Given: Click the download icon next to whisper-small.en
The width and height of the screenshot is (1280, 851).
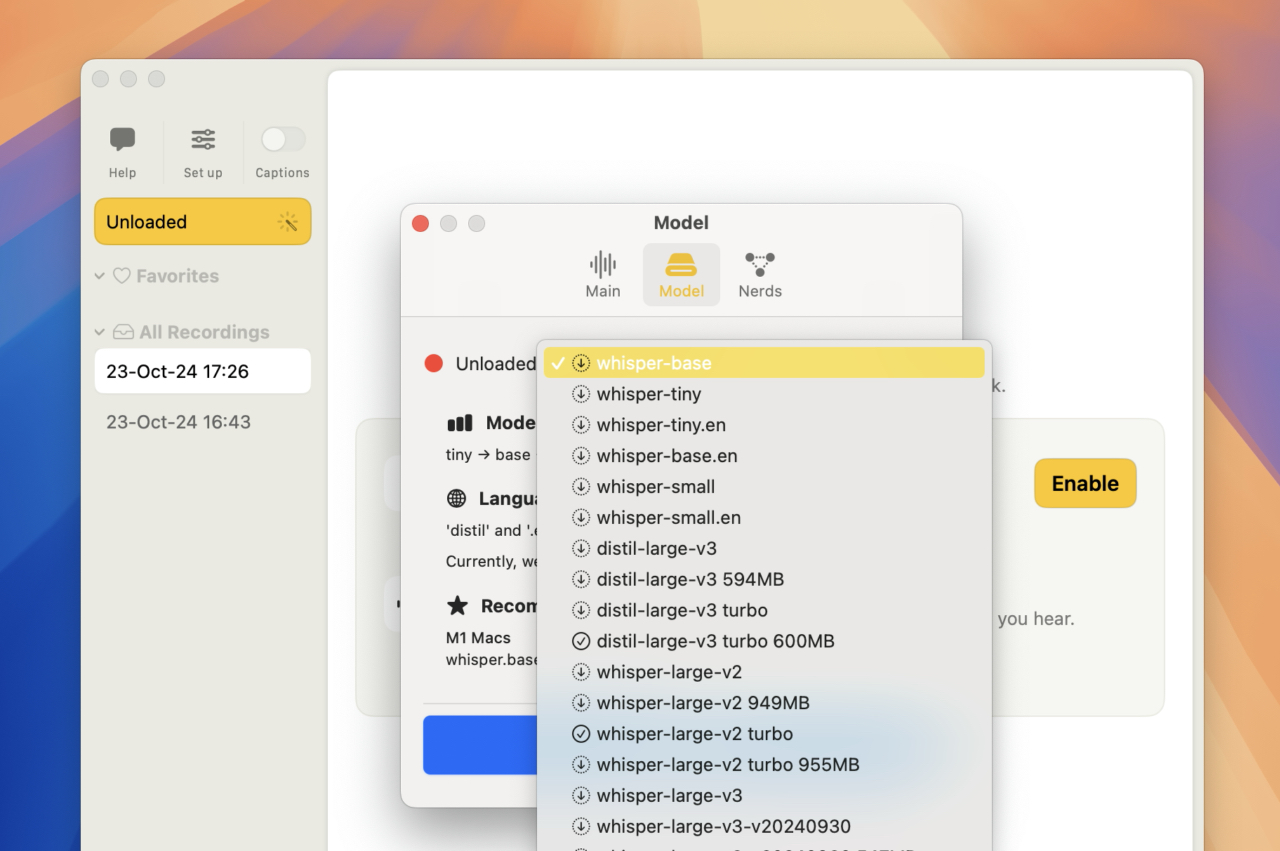Looking at the screenshot, I should tap(581, 518).
